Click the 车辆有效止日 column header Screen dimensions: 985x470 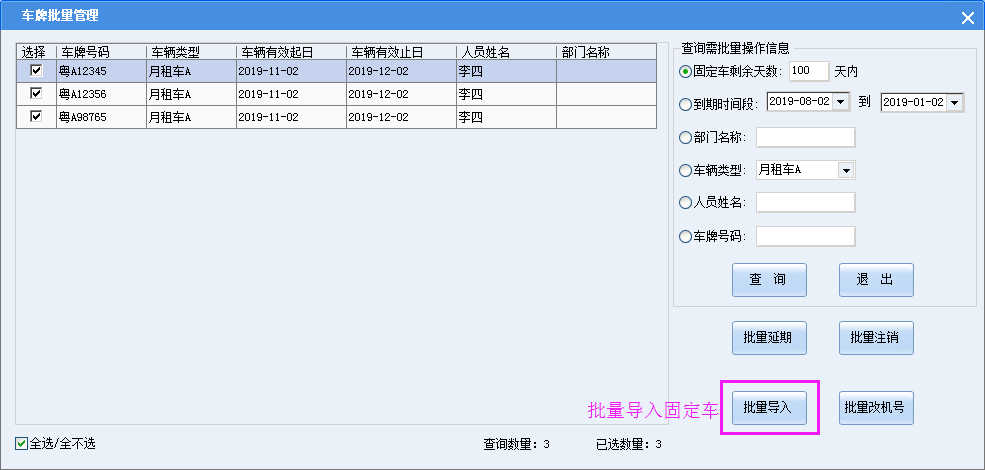tap(401, 52)
